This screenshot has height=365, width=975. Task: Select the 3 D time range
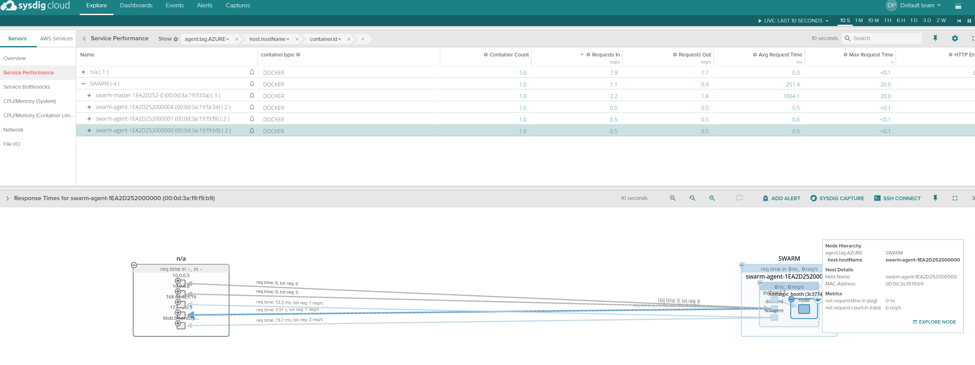[926, 21]
